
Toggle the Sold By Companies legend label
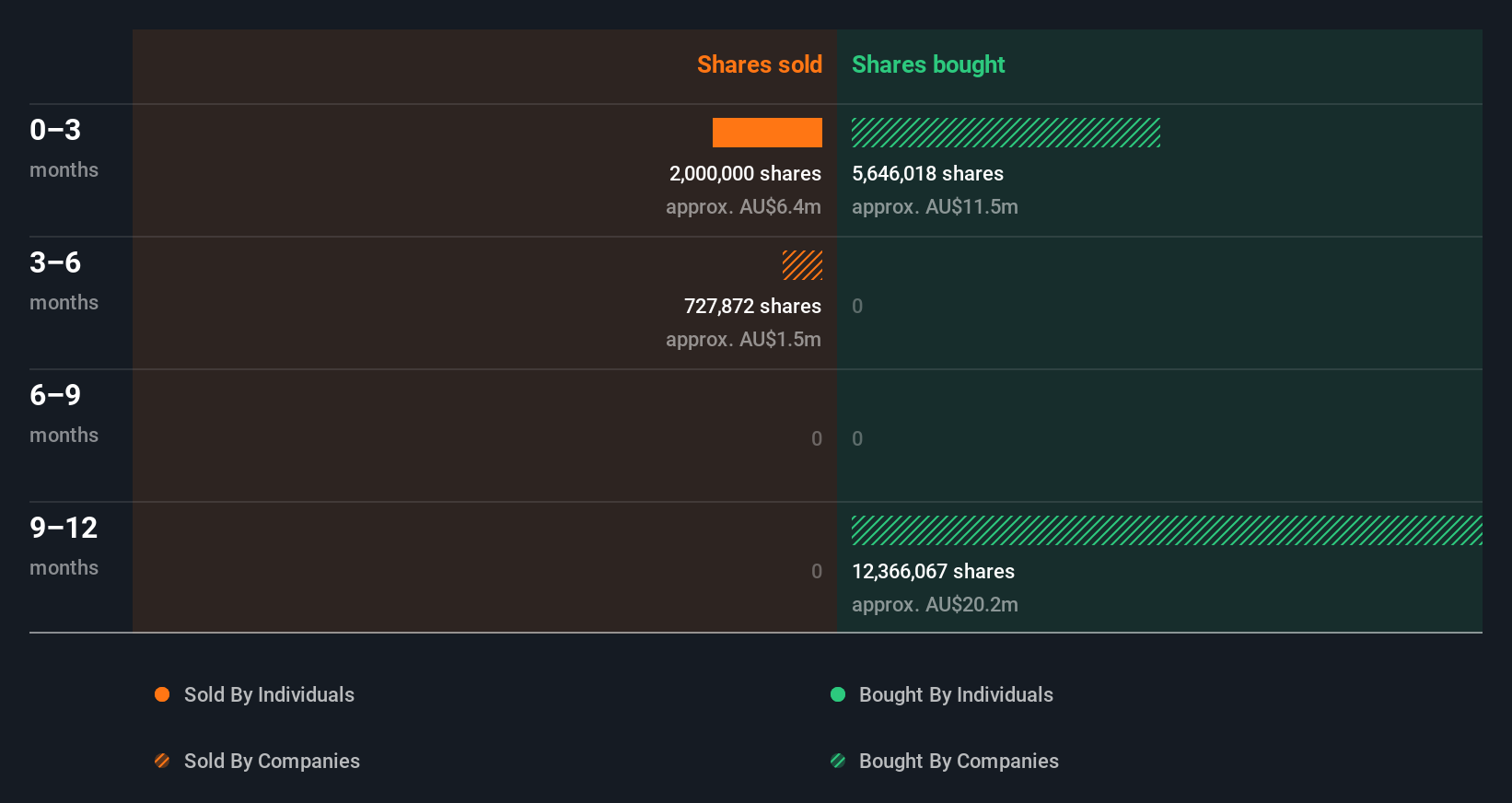(272, 761)
